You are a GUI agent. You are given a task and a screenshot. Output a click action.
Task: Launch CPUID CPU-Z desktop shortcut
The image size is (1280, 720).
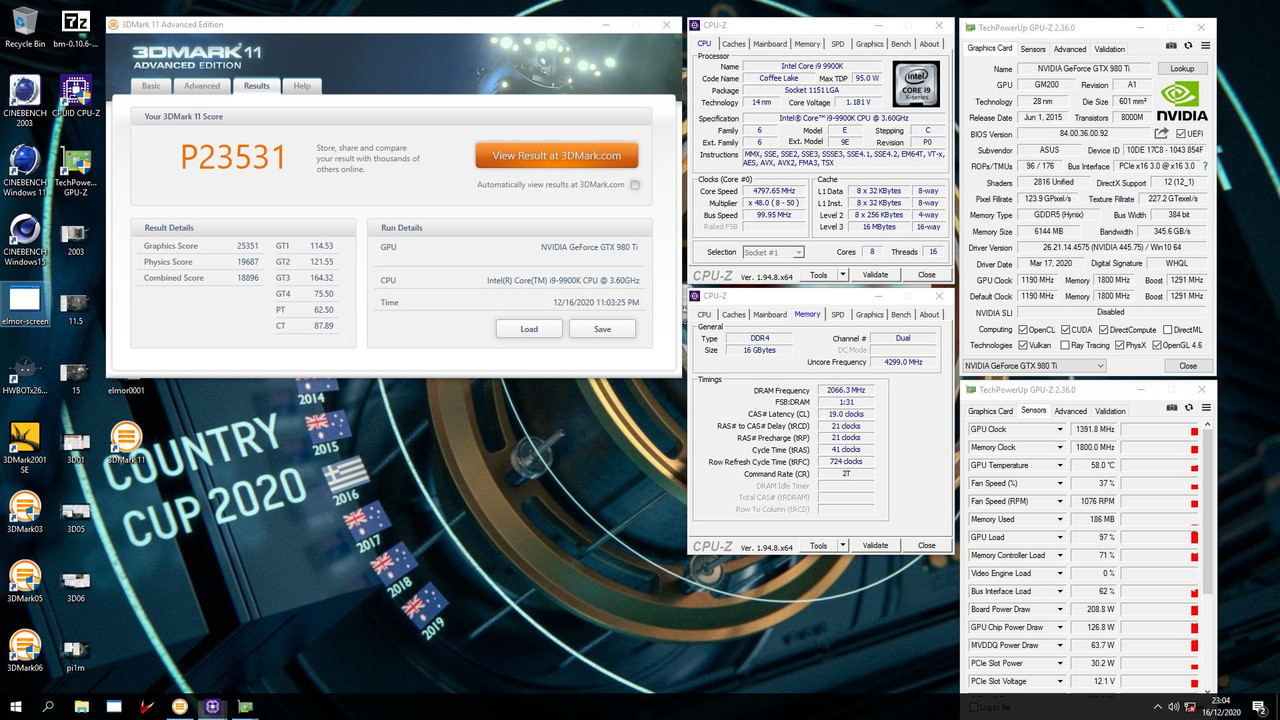75,95
